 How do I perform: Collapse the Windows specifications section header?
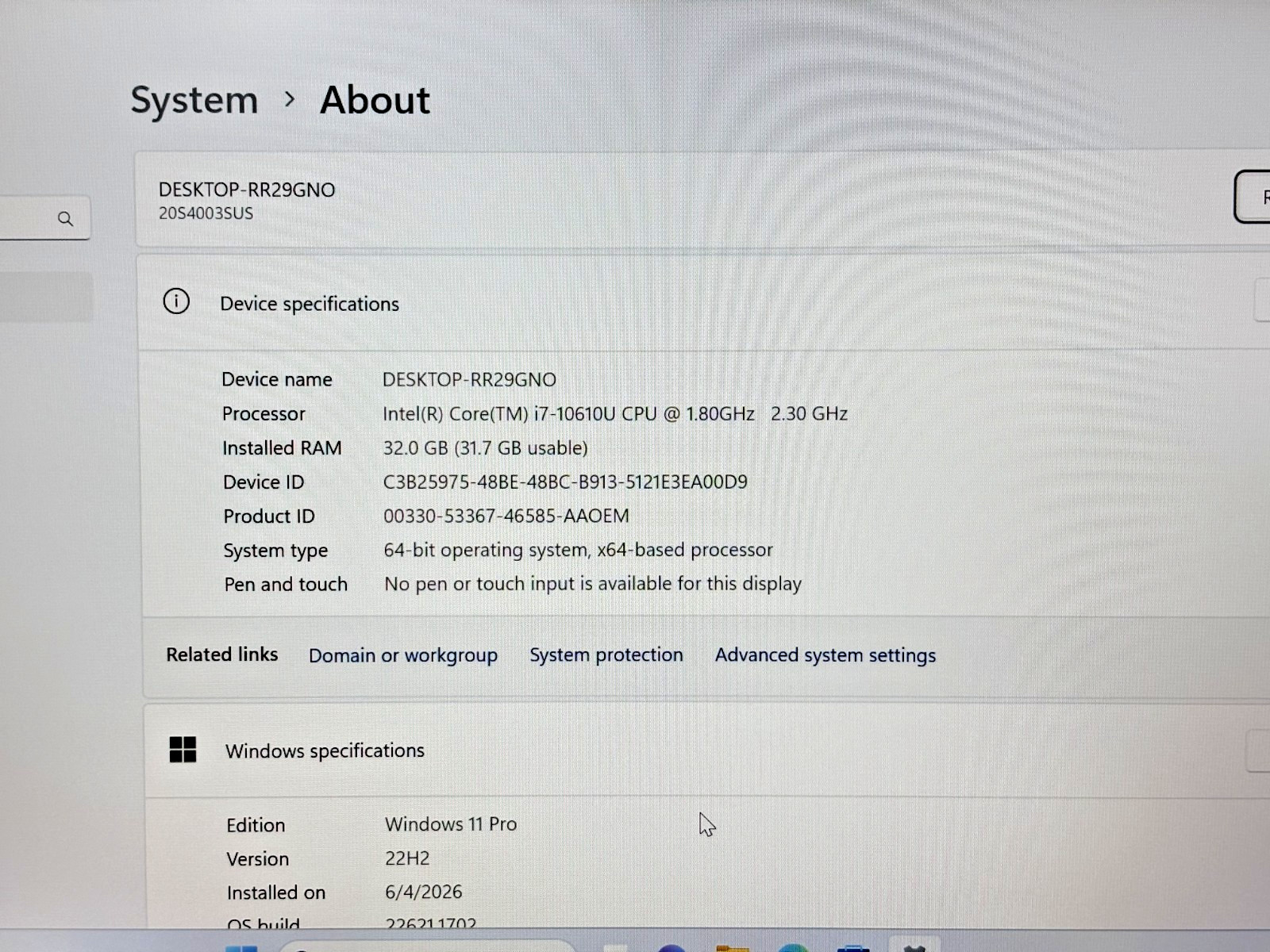708,750
